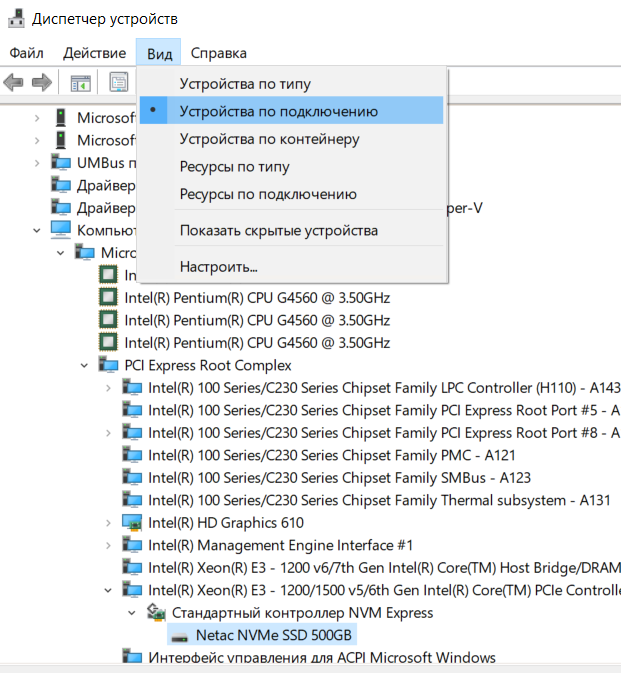Collapse the PCI Express Root Complex node
This screenshot has width=621, height=673.
85,365
